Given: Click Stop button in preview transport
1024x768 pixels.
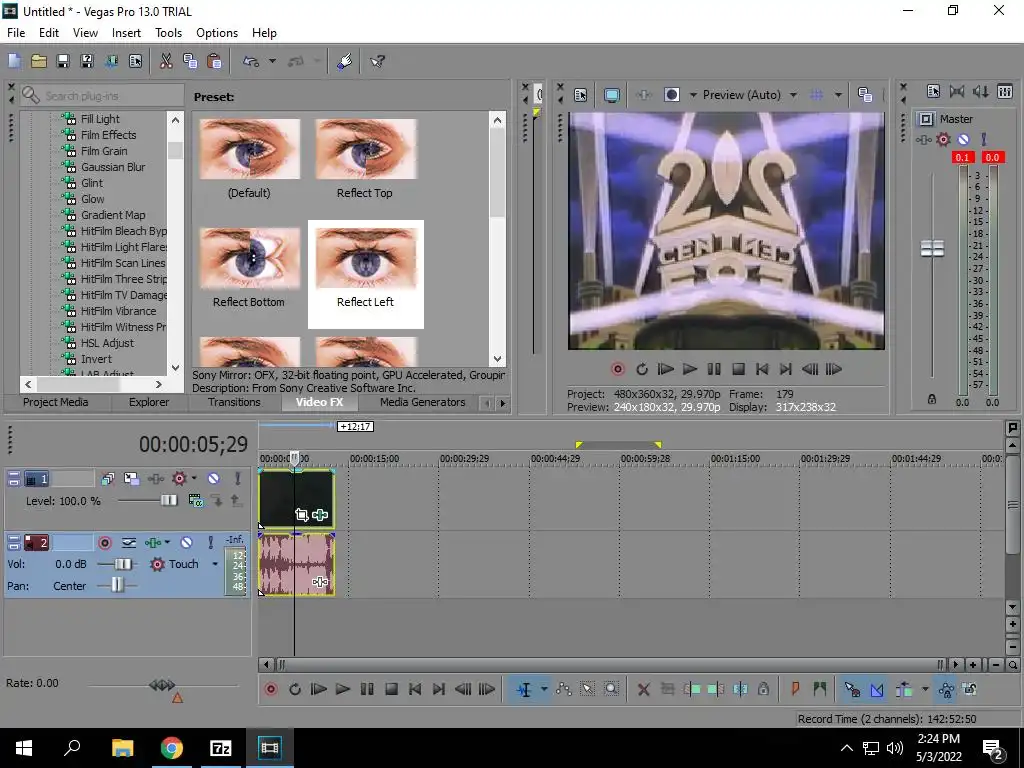Looking at the screenshot, I should point(738,370).
